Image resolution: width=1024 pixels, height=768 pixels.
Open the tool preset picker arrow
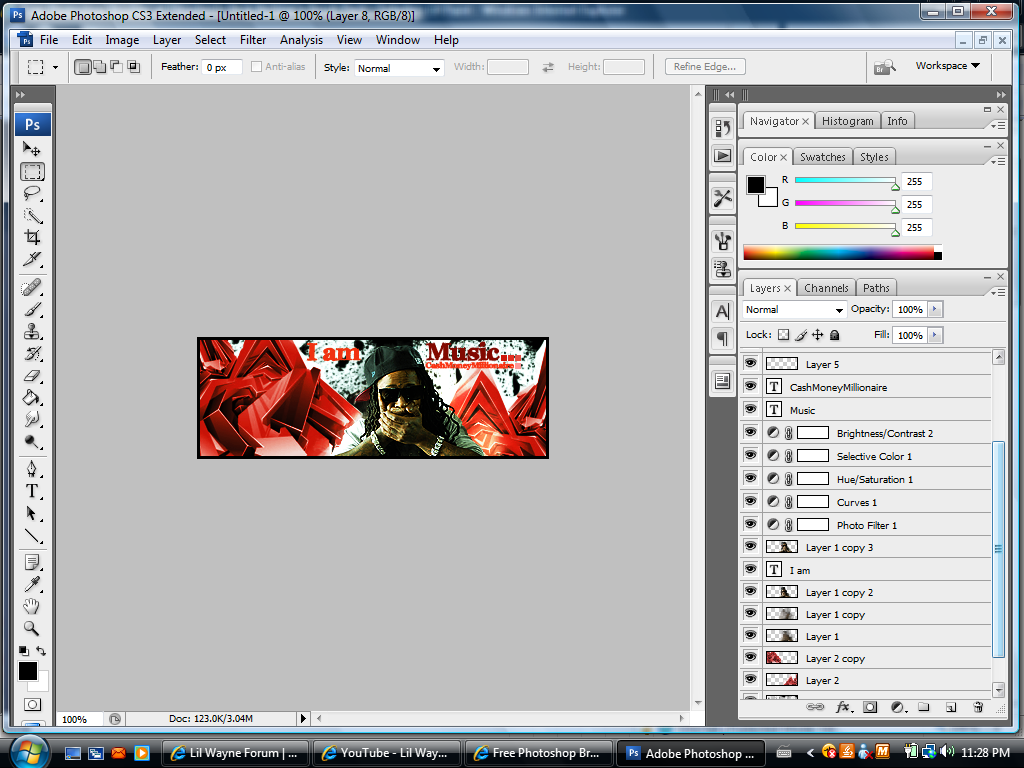(56, 67)
